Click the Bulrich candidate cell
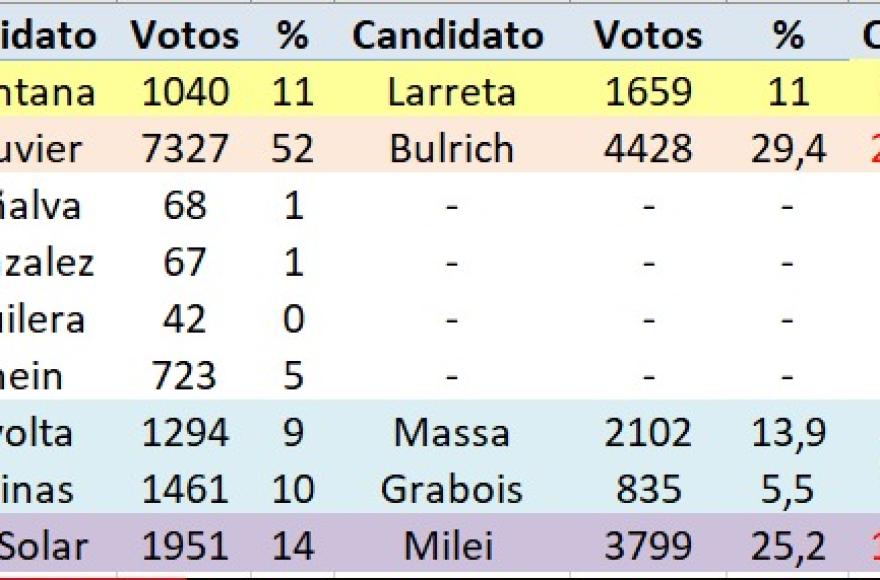This screenshot has width=880, height=580. [x=452, y=148]
